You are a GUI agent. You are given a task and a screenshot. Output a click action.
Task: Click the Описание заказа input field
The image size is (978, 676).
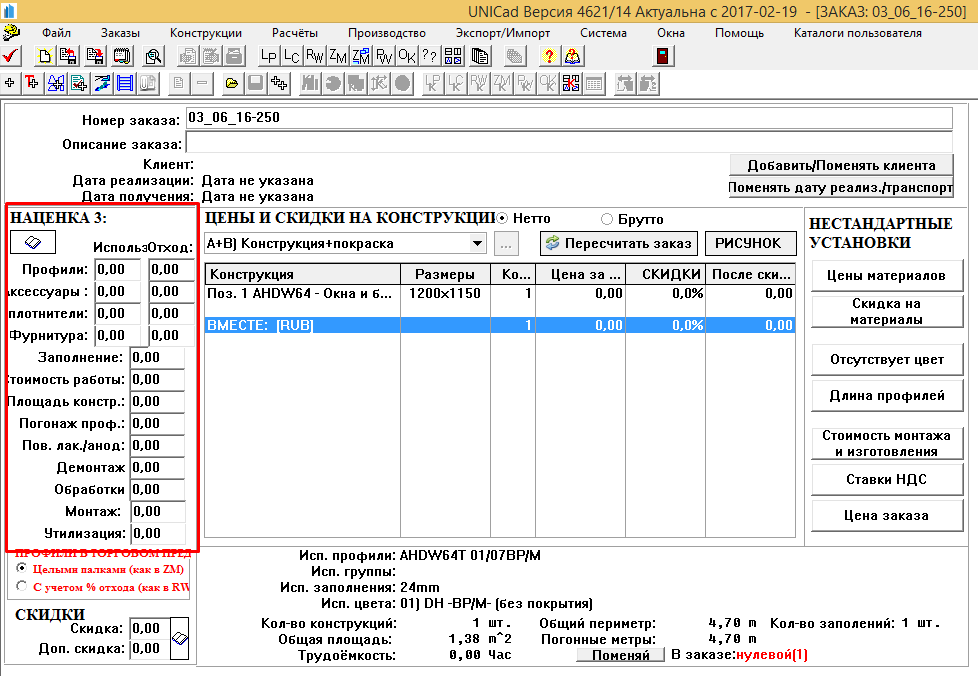coord(569,143)
